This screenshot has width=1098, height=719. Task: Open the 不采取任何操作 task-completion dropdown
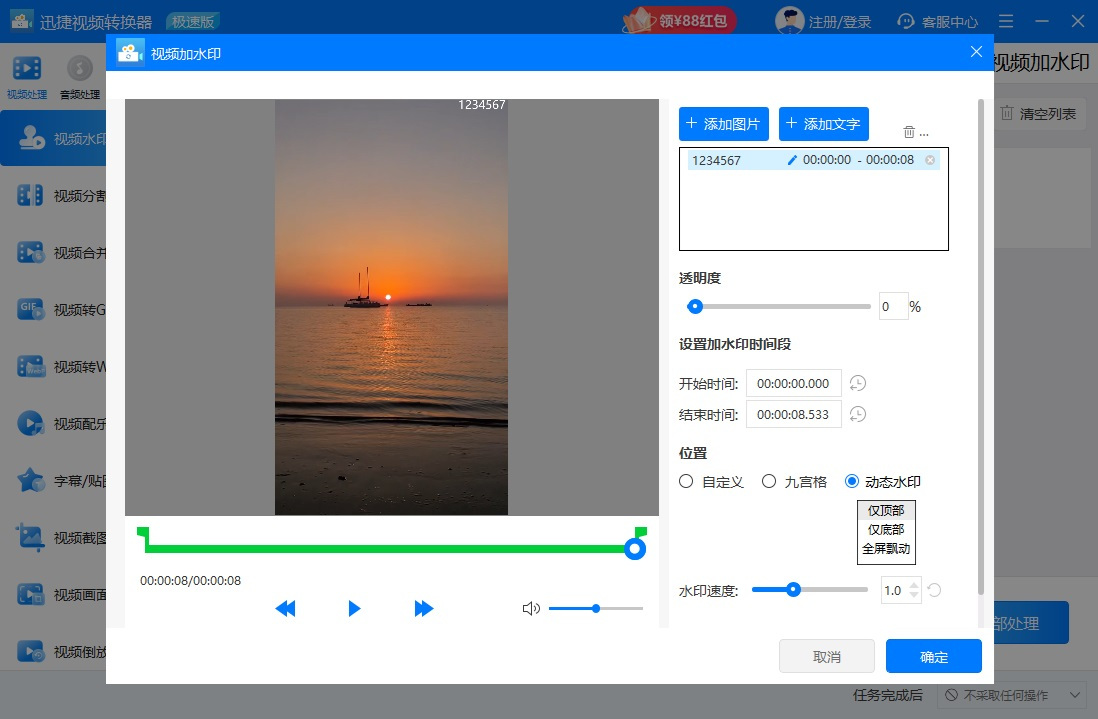tap(1009, 694)
